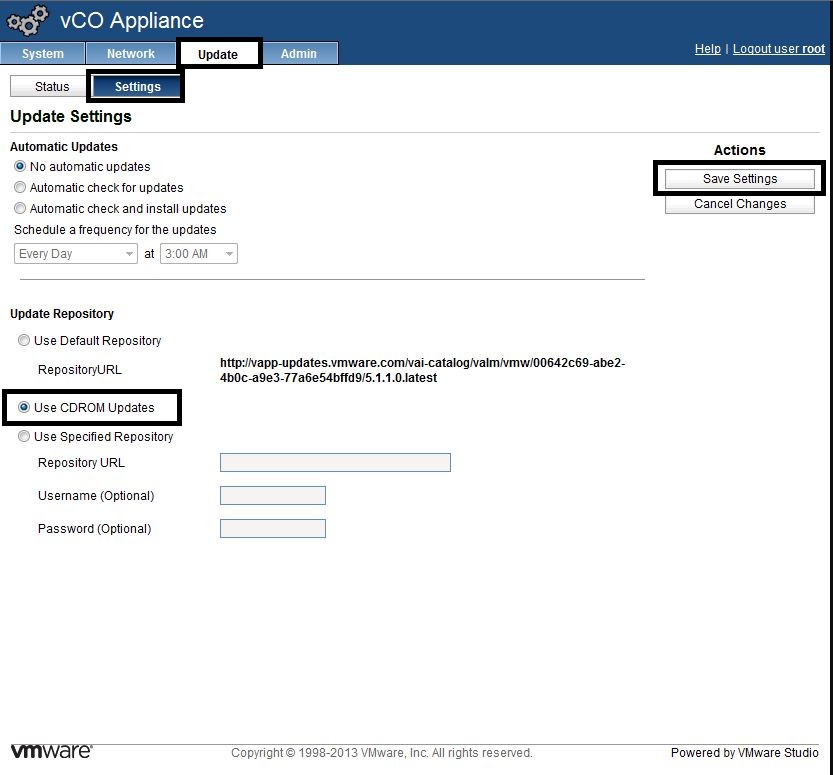
Task: Select Use Specified Repository radio button
Action: coord(24,437)
